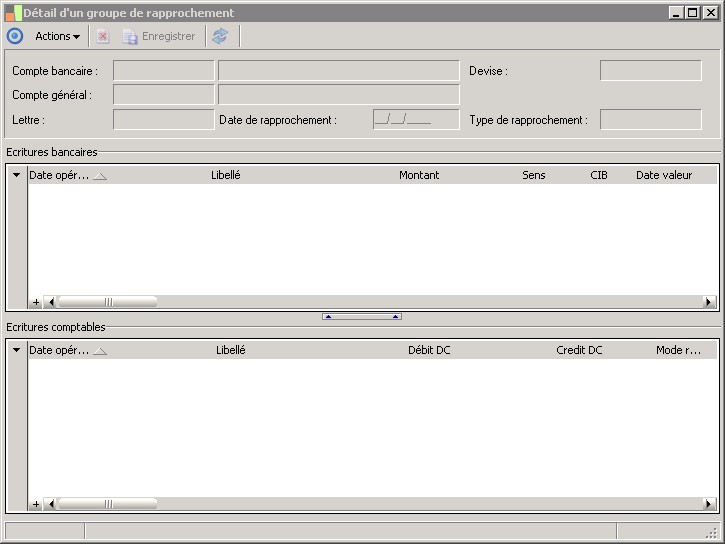Click left scroll arrow of Ecritures comptables grid

(x=51, y=504)
